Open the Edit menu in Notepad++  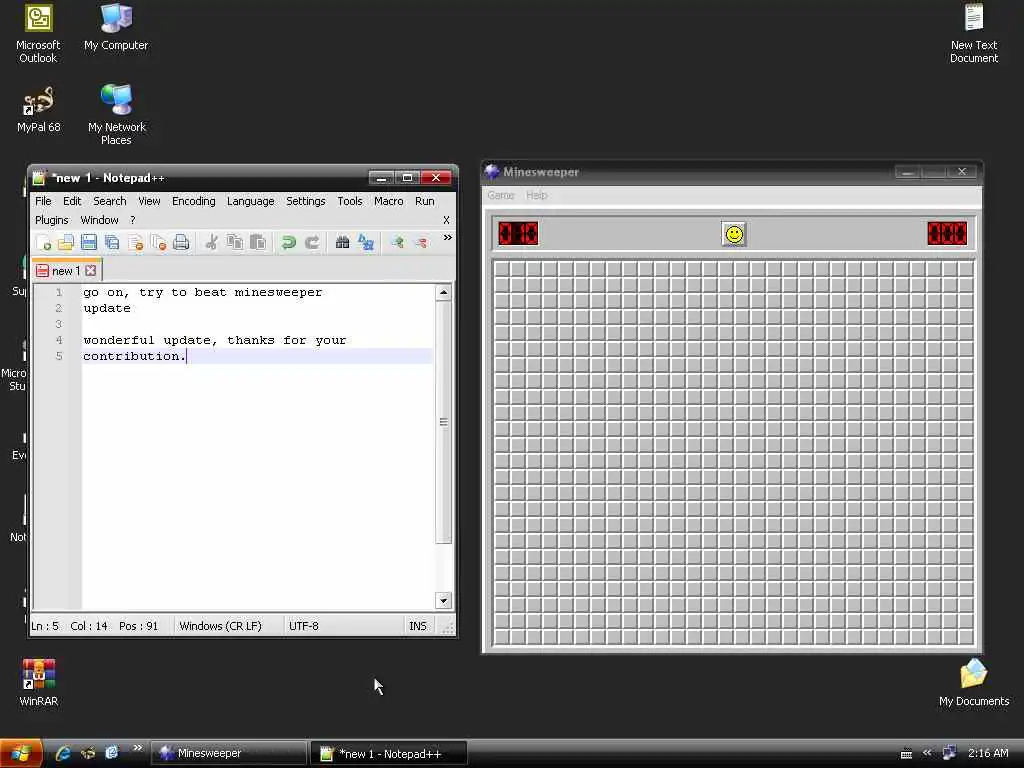pyautogui.click(x=72, y=201)
